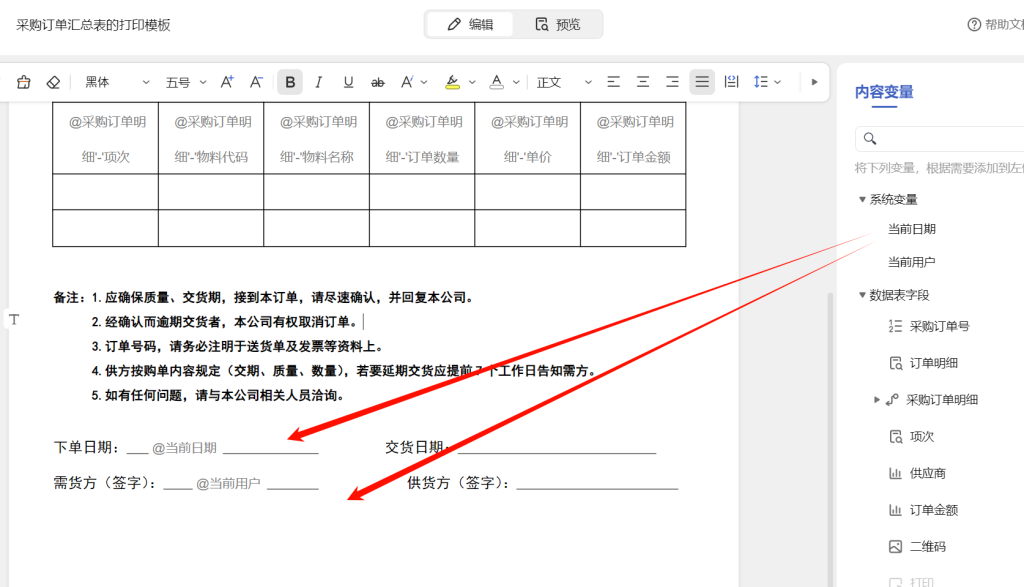This screenshot has height=587, width=1024.
Task: Switch to the 预览 tab
Action: tap(558, 25)
